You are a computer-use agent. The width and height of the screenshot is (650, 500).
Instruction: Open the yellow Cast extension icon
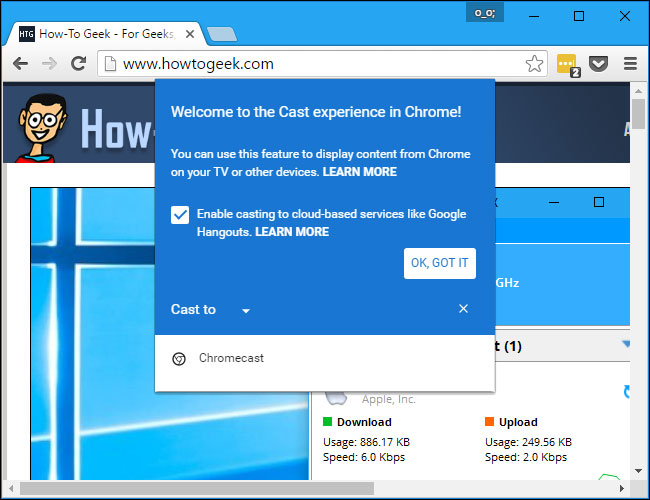[x=568, y=65]
